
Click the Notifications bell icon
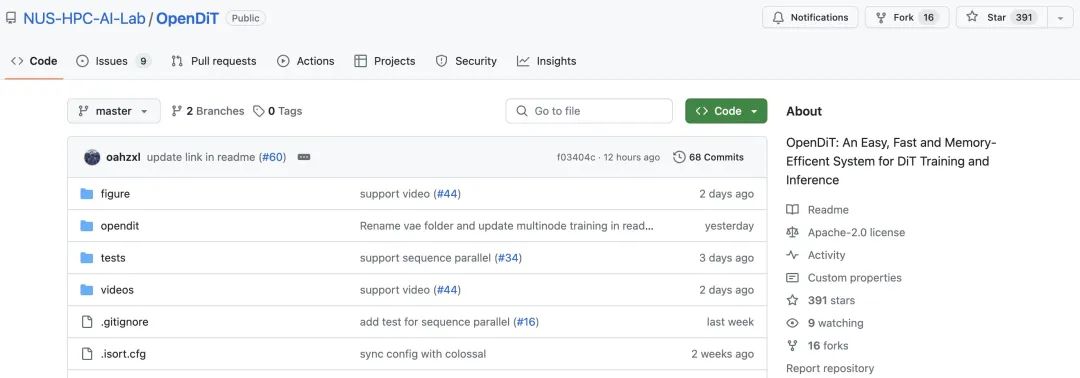pyautogui.click(x=778, y=17)
